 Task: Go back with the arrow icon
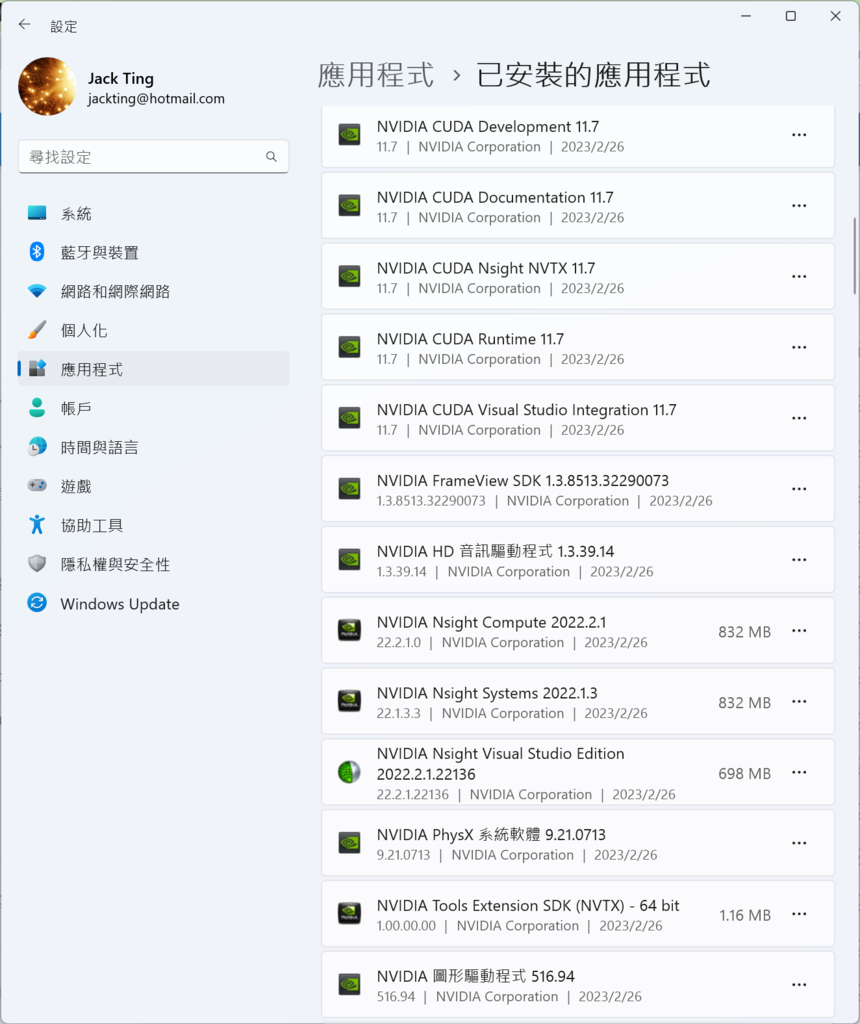pos(25,25)
